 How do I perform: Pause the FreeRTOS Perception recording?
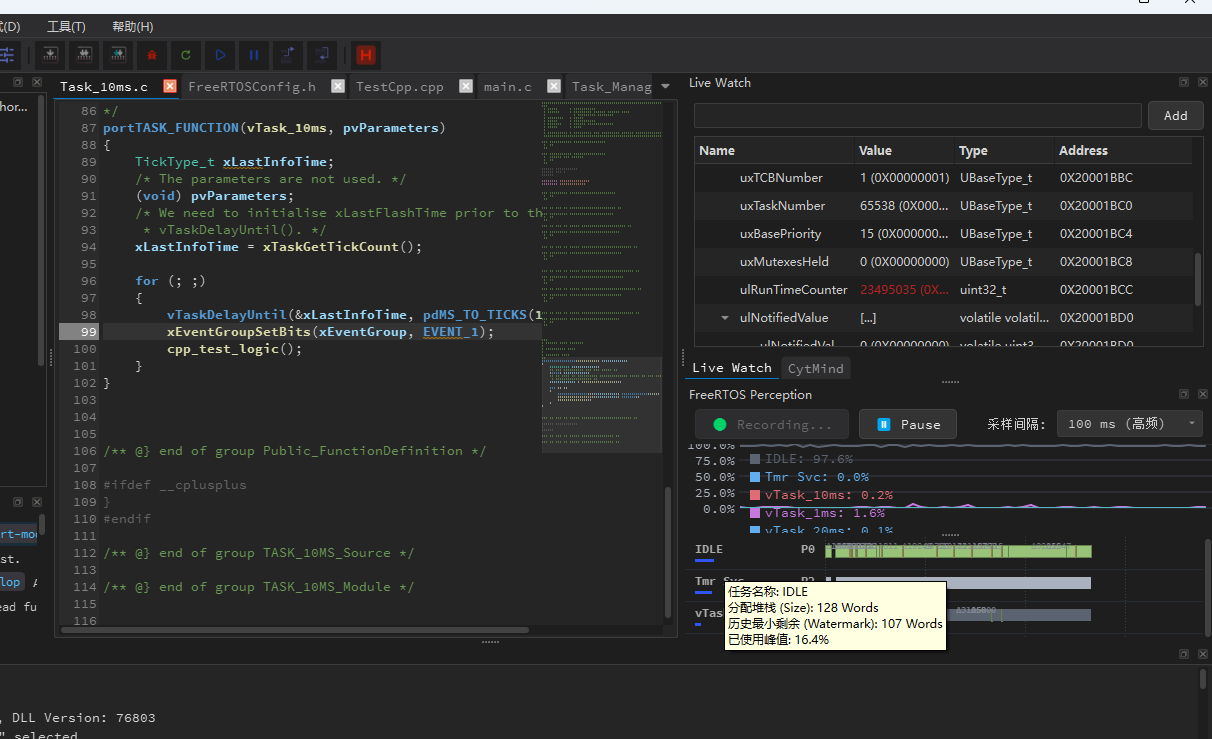point(907,424)
